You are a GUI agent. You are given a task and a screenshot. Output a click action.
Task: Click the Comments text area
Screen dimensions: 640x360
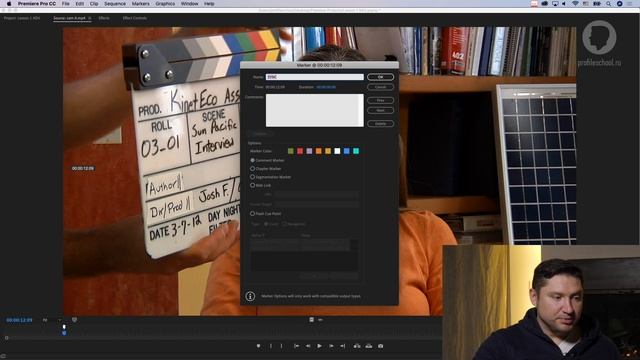(315, 110)
